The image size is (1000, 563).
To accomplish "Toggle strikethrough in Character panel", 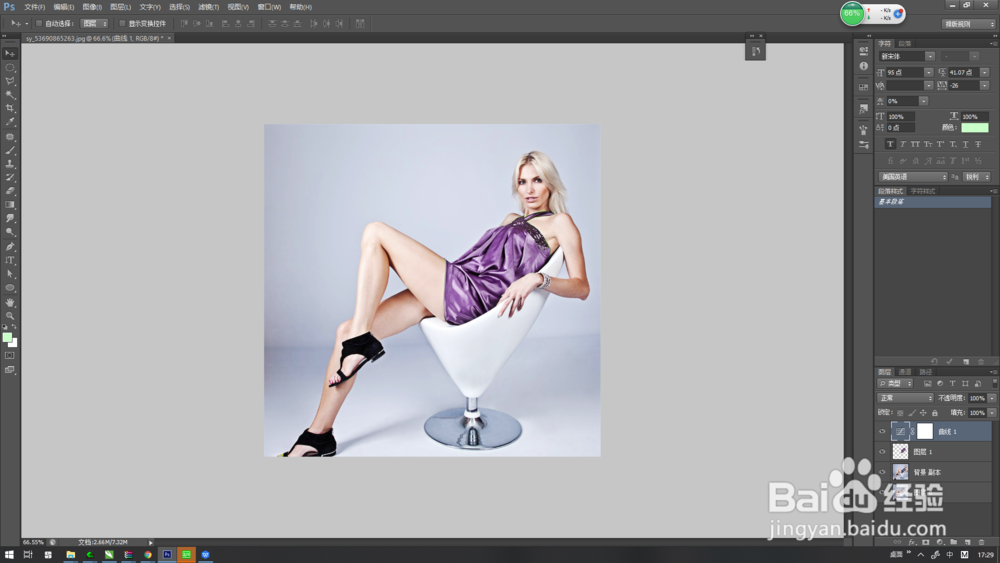I will pos(978,144).
